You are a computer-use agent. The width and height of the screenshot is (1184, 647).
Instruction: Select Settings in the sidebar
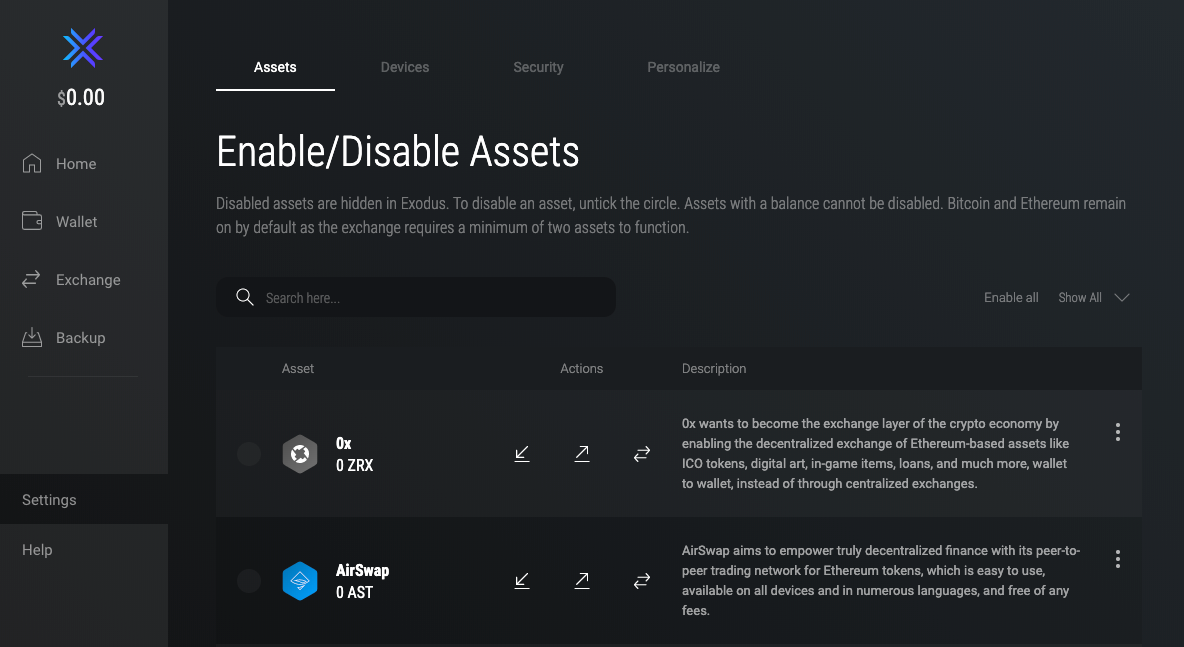tap(84, 499)
